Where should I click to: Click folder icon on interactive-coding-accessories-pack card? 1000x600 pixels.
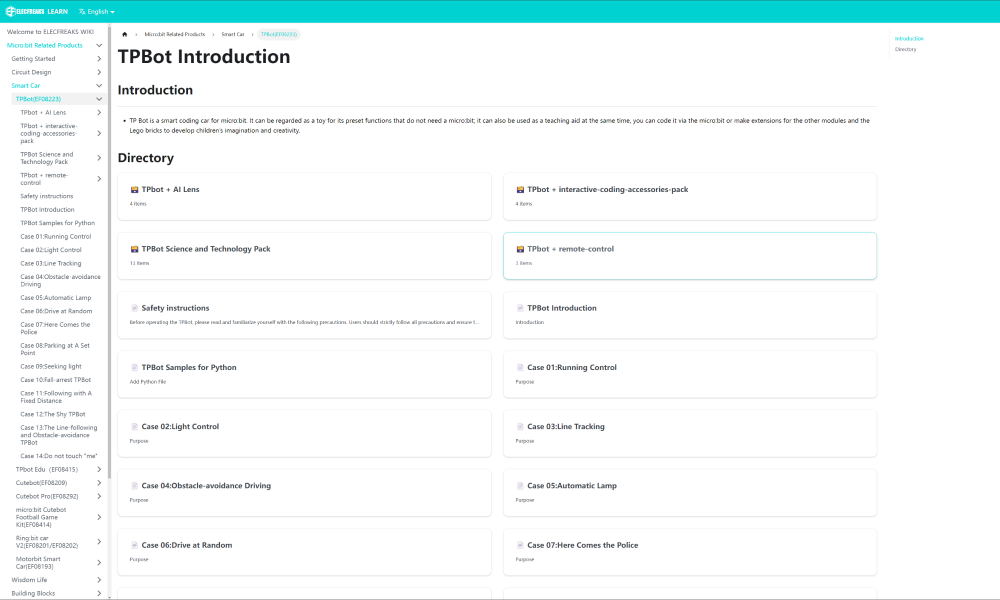(520, 190)
